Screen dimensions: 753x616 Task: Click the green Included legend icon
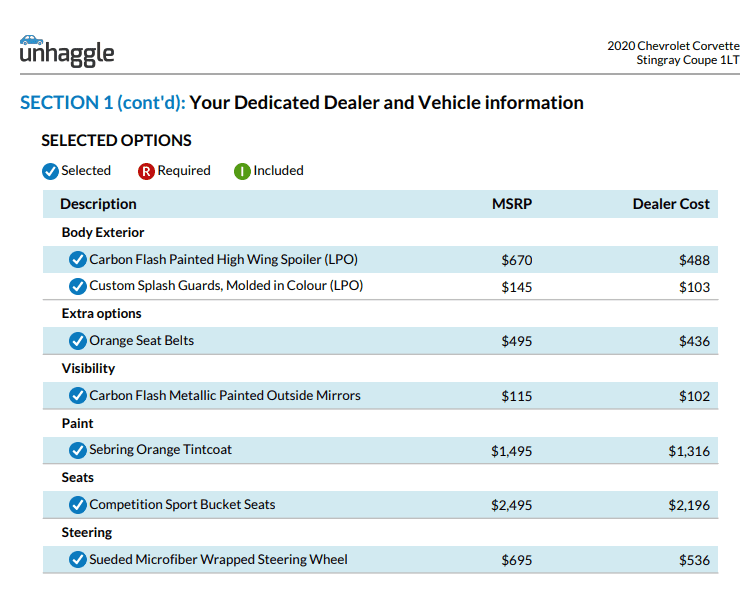click(242, 171)
